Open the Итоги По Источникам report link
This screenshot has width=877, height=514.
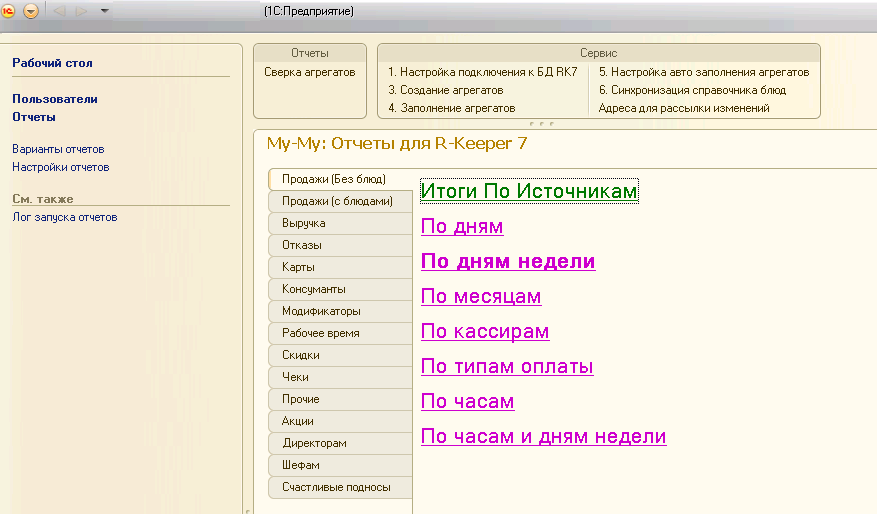point(529,191)
